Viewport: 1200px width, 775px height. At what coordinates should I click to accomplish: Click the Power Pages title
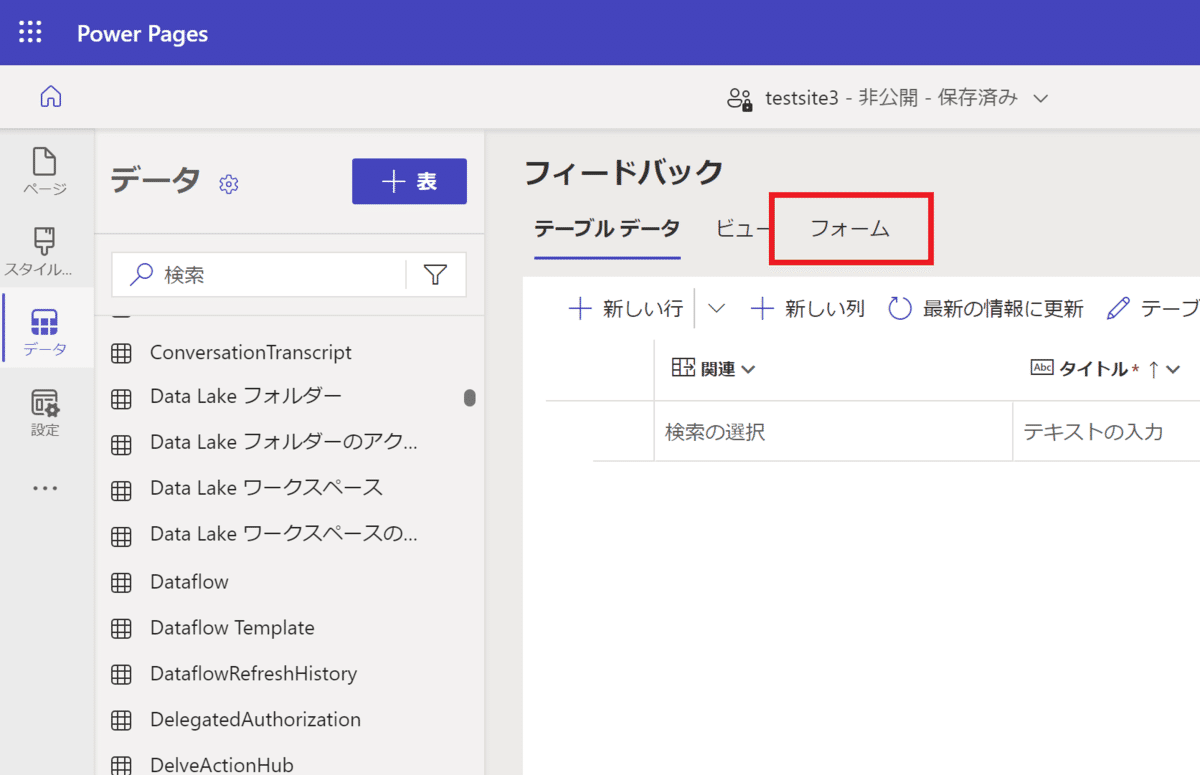[143, 33]
